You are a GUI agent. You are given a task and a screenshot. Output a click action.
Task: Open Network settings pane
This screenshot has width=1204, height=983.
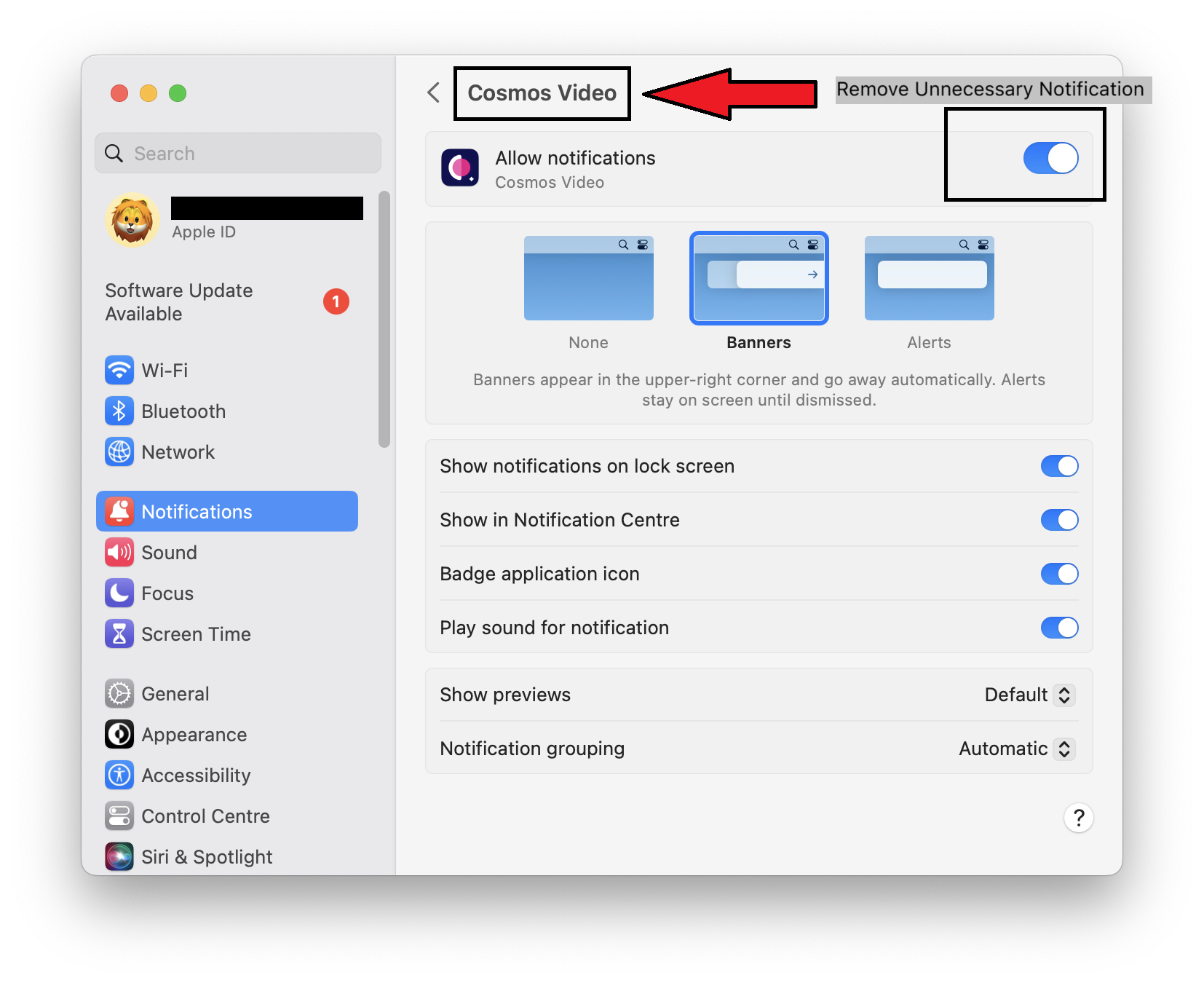(227, 451)
